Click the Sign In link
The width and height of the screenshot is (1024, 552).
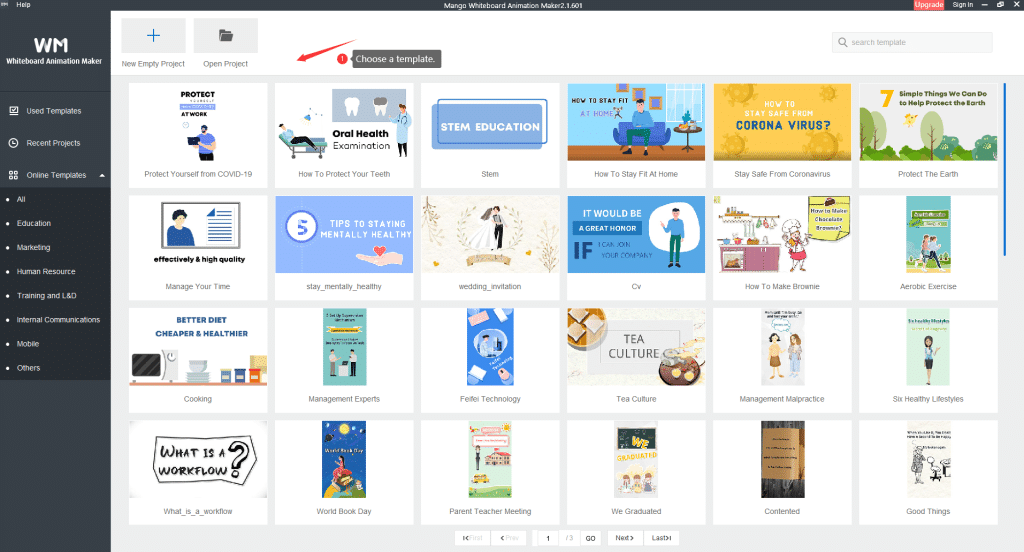[x=962, y=5]
